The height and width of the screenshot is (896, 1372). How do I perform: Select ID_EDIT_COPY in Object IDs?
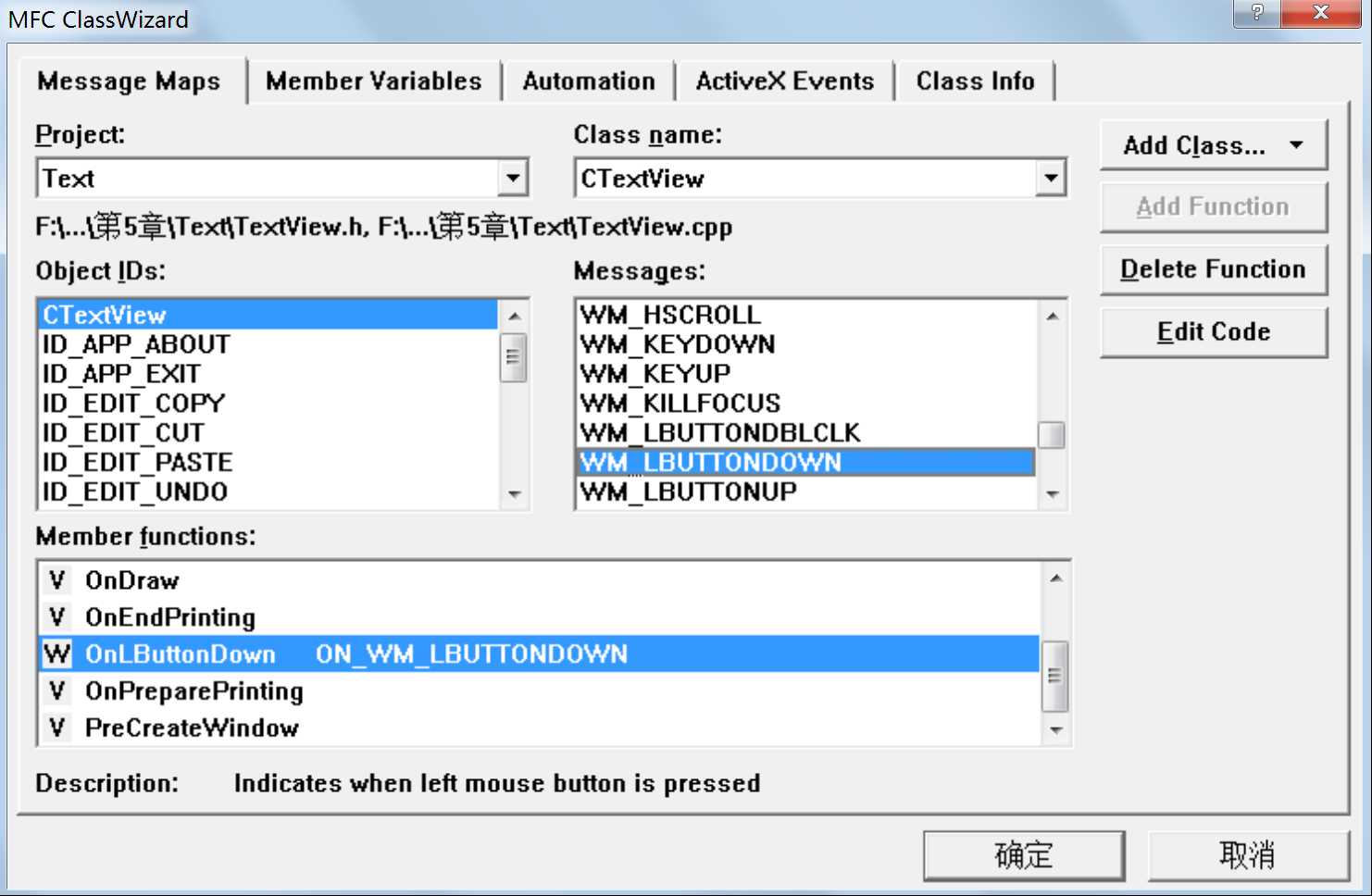(268, 404)
